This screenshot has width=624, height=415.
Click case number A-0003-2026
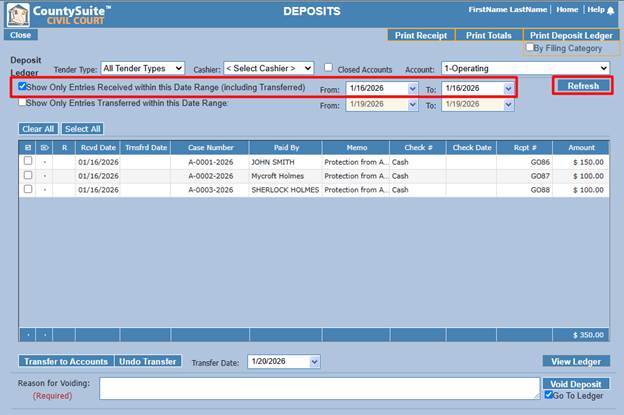[211, 190]
